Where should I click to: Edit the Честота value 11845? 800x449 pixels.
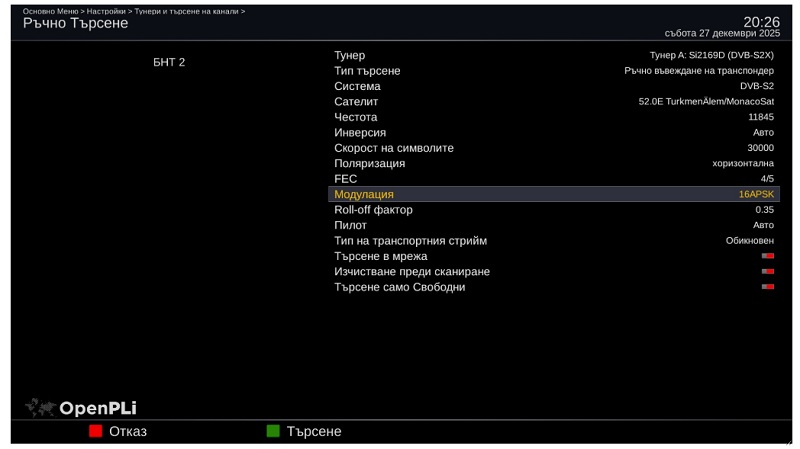click(x=761, y=117)
